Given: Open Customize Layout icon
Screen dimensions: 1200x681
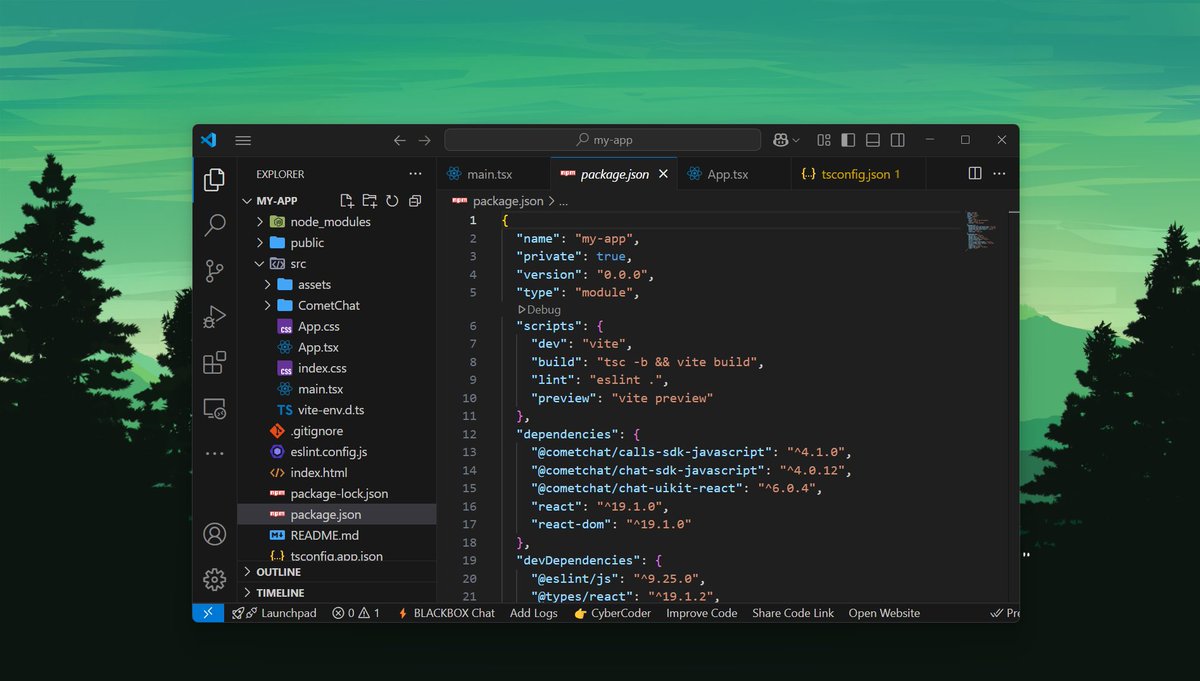Looking at the screenshot, I should pos(824,140).
